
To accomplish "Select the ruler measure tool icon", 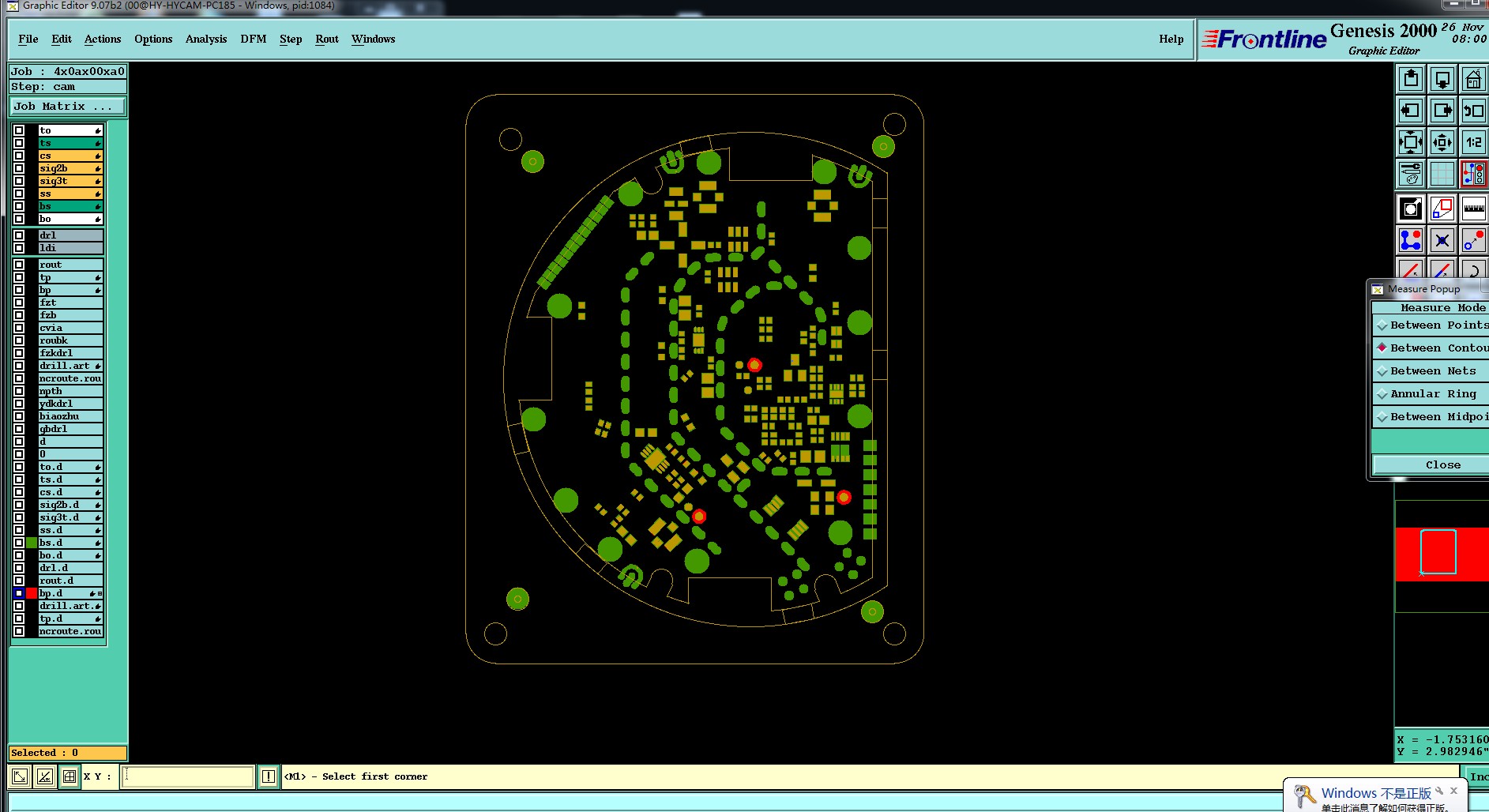I will 1473,209.
